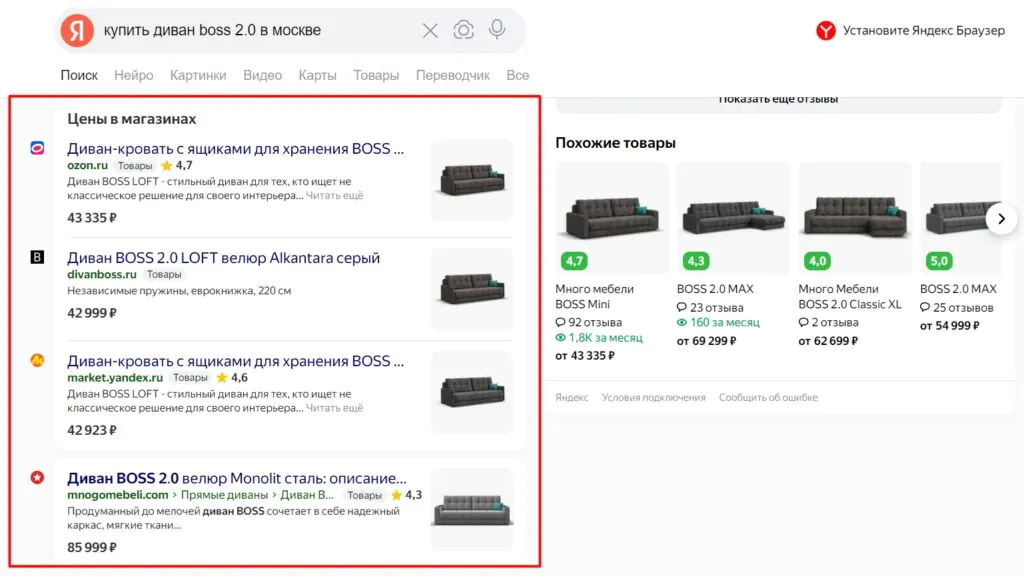
Task: Click Читать ещё in ozon.ru snippet
Action: 334,195
